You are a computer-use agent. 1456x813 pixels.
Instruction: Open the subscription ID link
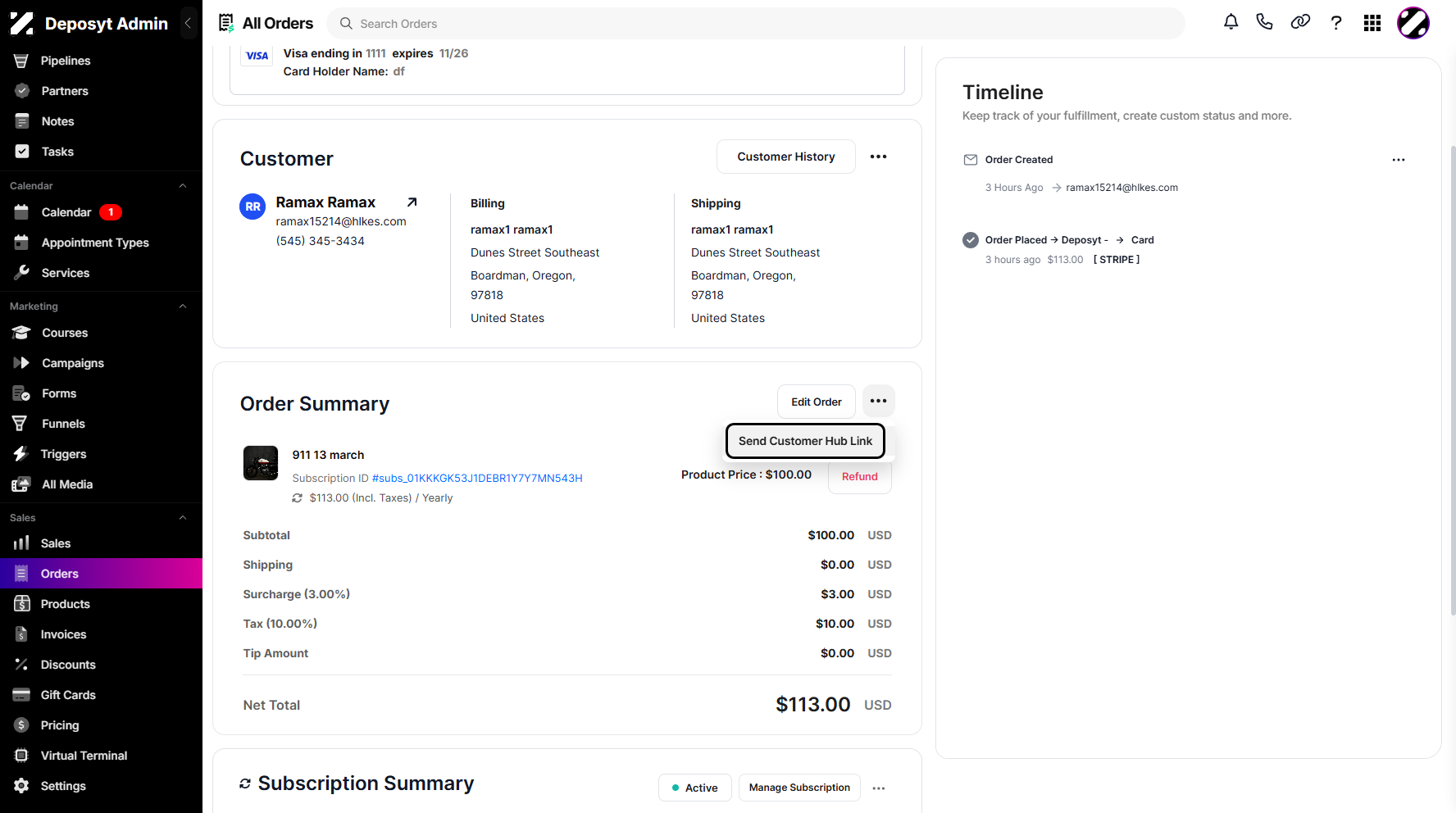477,478
